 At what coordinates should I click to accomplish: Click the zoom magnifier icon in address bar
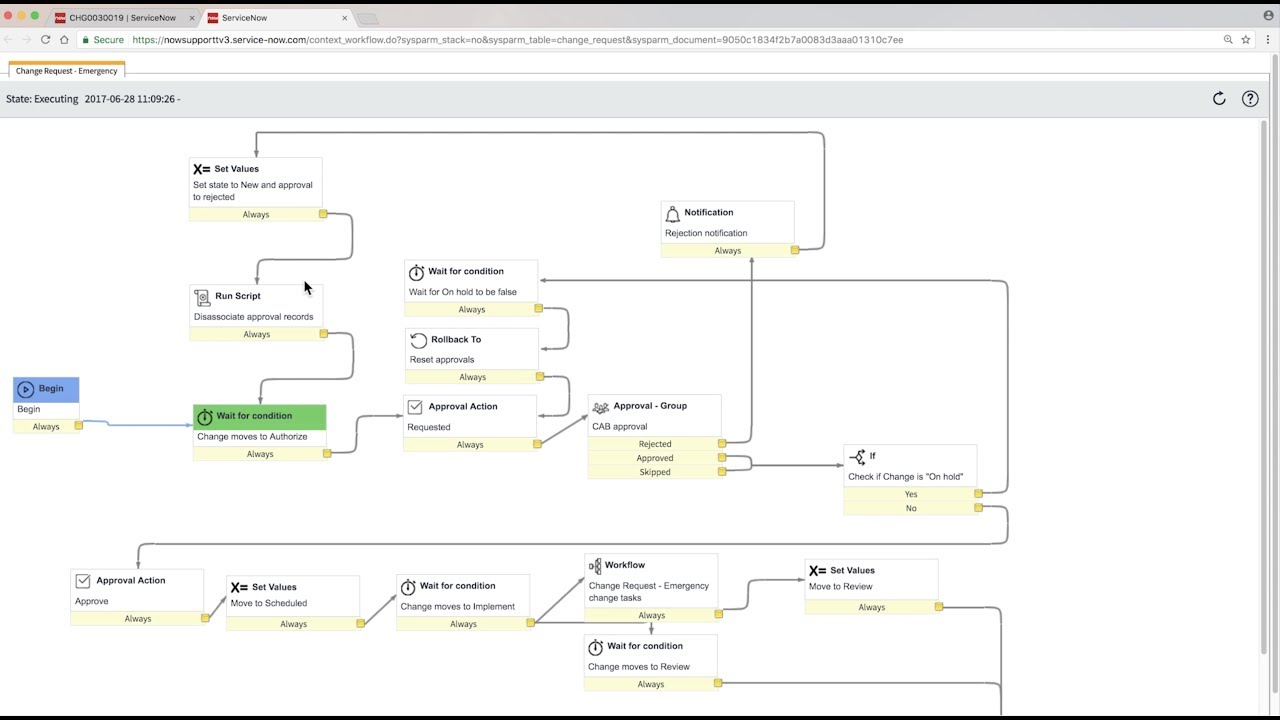tap(1228, 40)
